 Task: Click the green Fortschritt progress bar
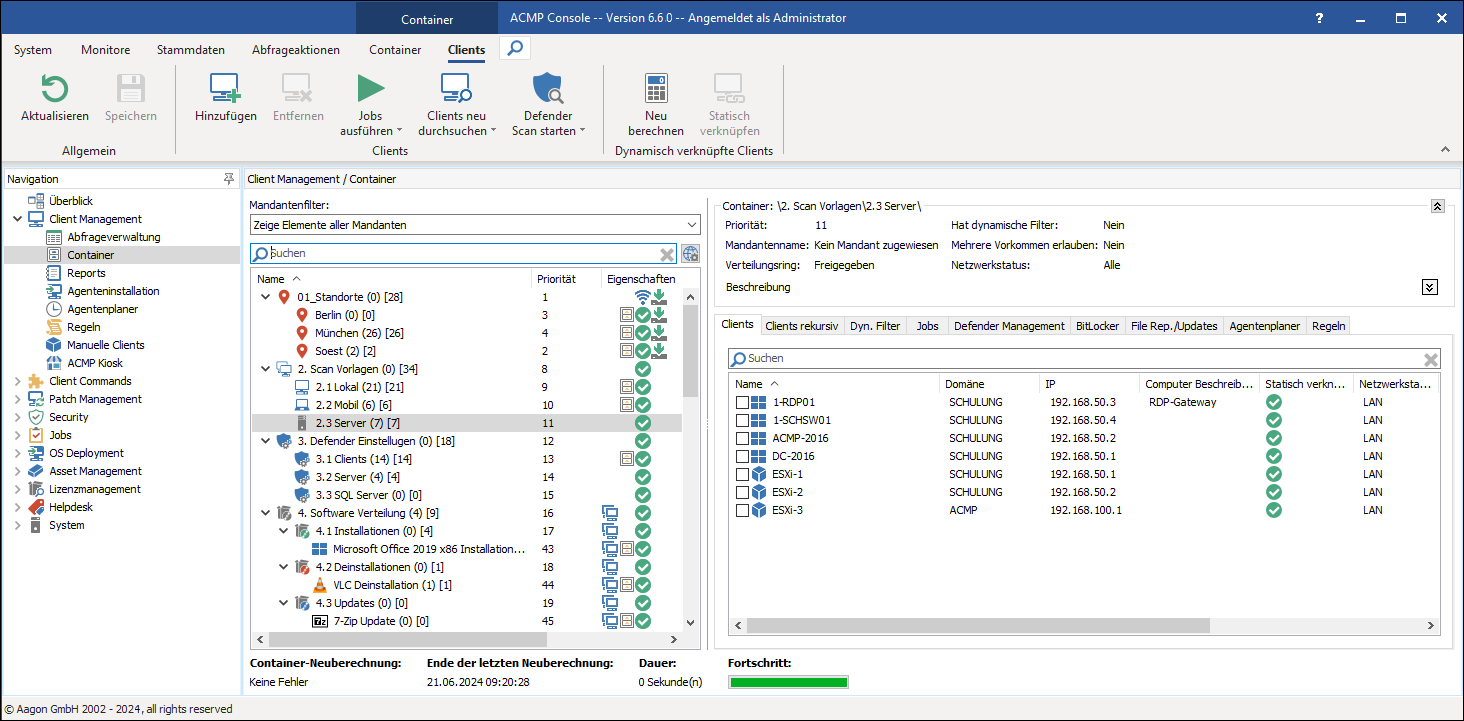(x=788, y=681)
